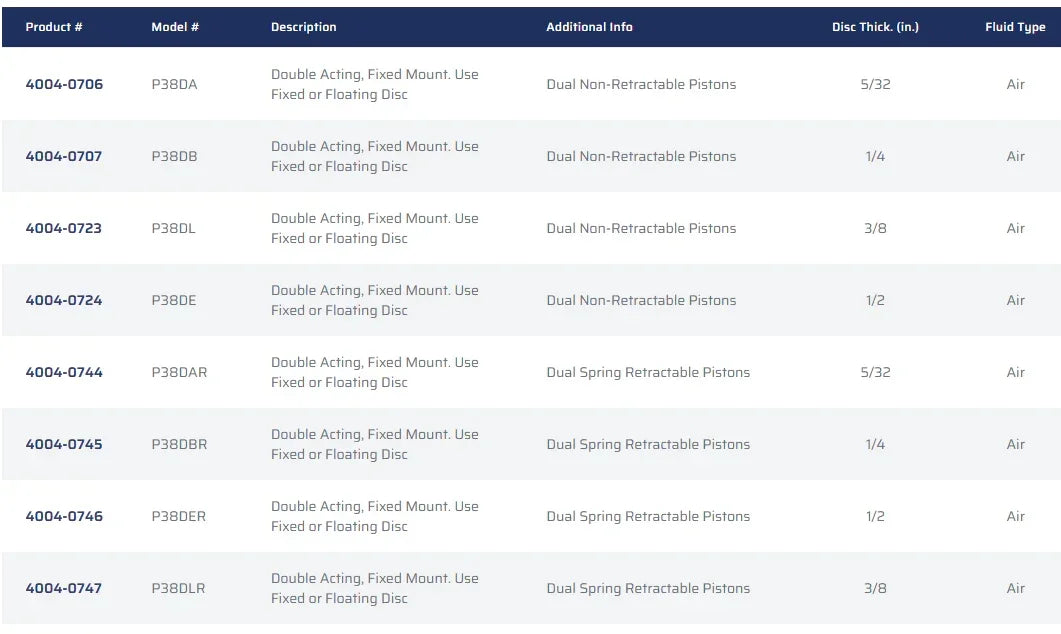
Task: Click the Air fluid type for P38DL
Action: [x=1016, y=228]
